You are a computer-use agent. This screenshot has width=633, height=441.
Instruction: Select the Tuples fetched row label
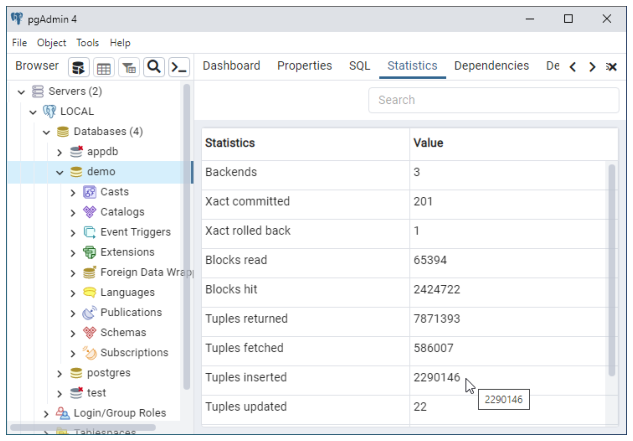[244, 348]
